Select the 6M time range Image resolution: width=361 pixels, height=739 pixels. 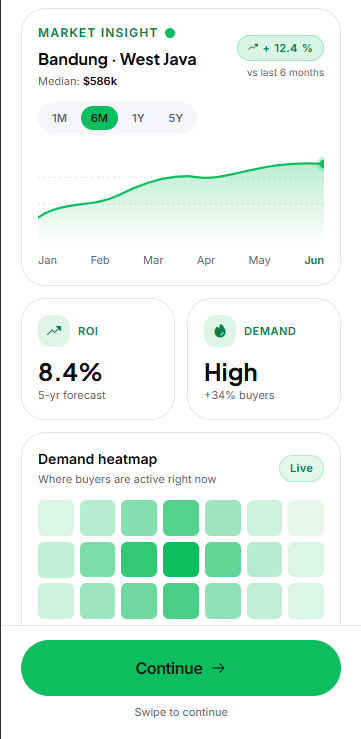click(x=99, y=118)
